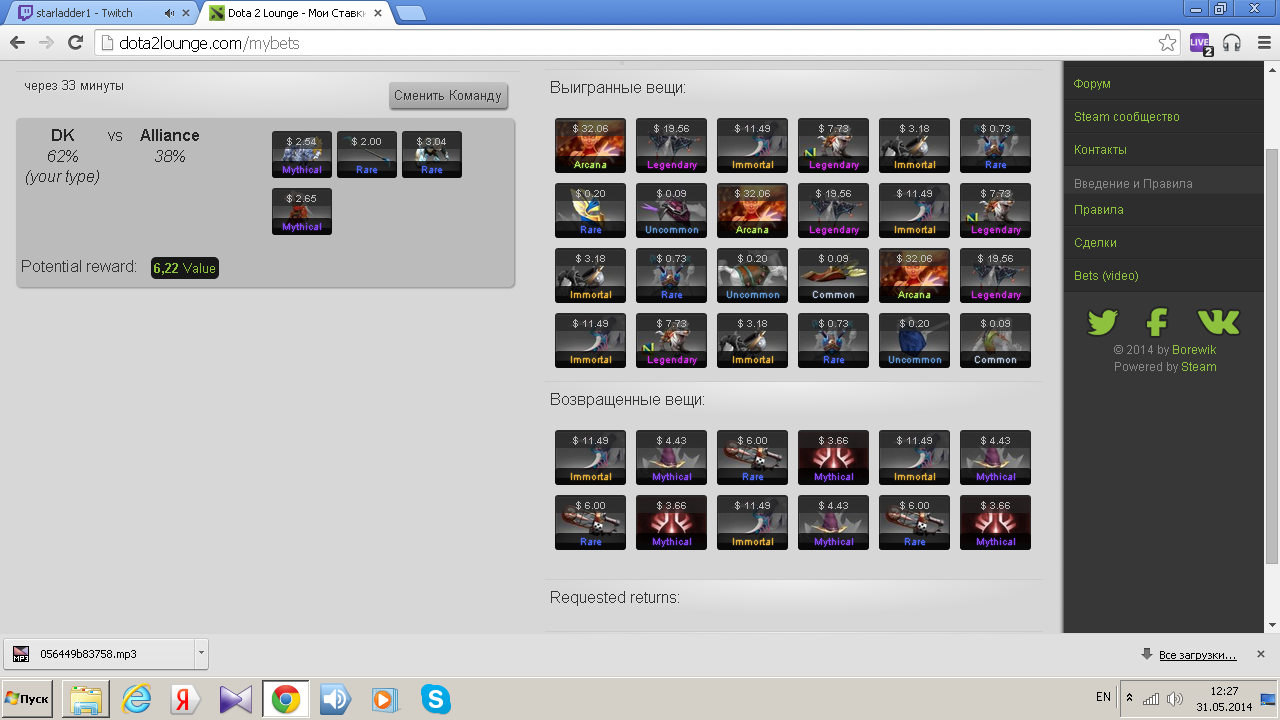Select the $2.54 Mythical bet item
Screen dimensions: 1280x720
pyautogui.click(x=302, y=155)
